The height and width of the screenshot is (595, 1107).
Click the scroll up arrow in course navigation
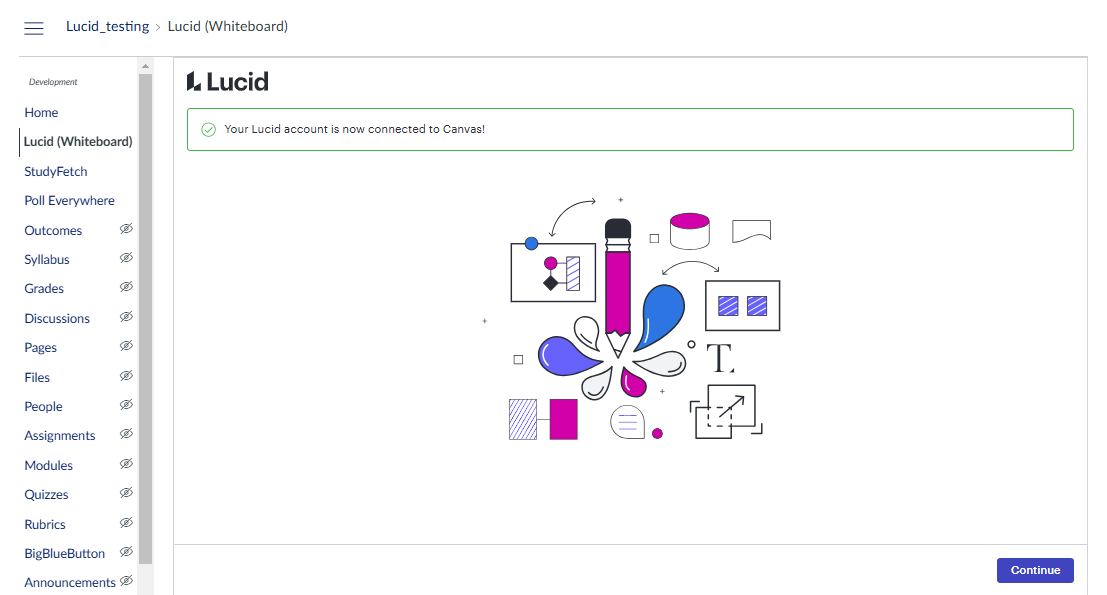[145, 66]
